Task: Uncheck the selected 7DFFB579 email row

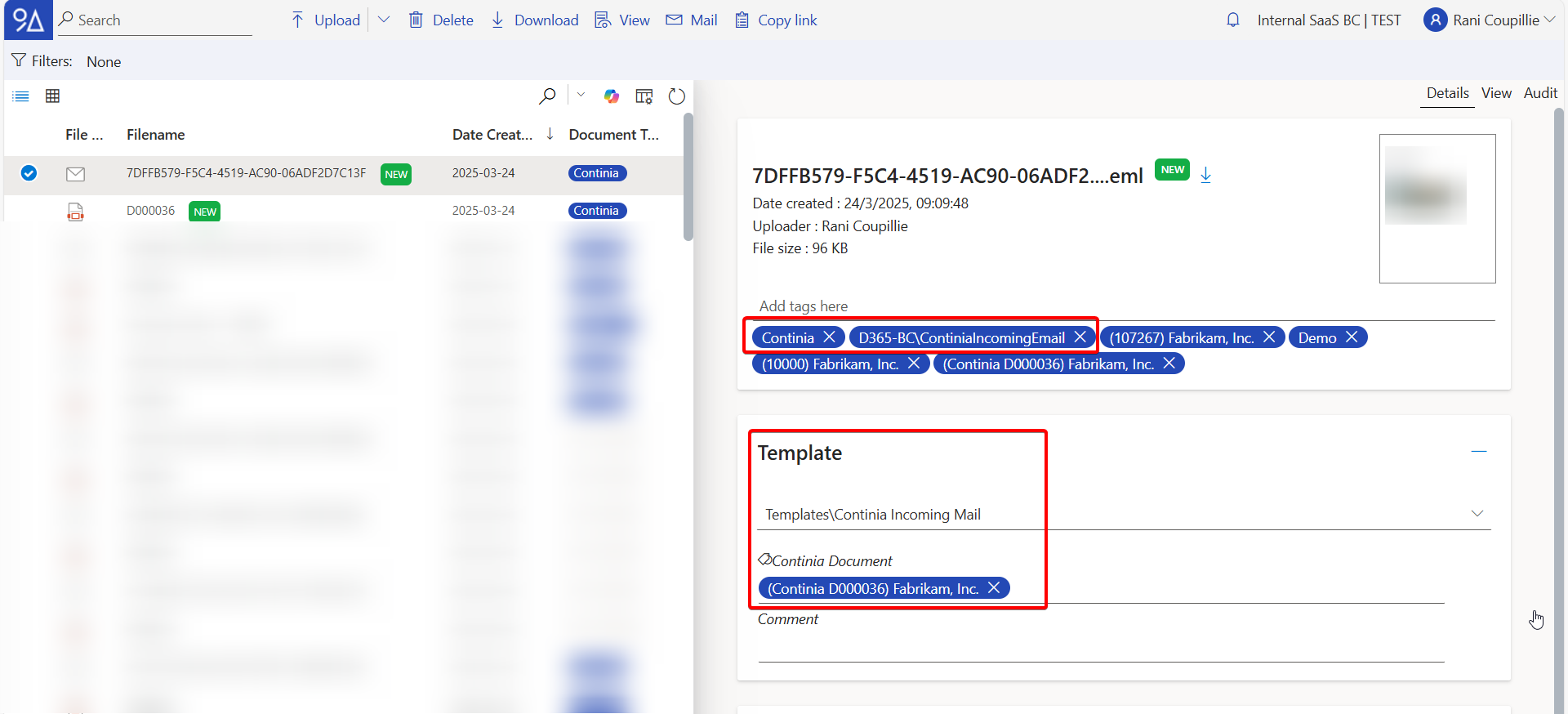Action: click(29, 173)
